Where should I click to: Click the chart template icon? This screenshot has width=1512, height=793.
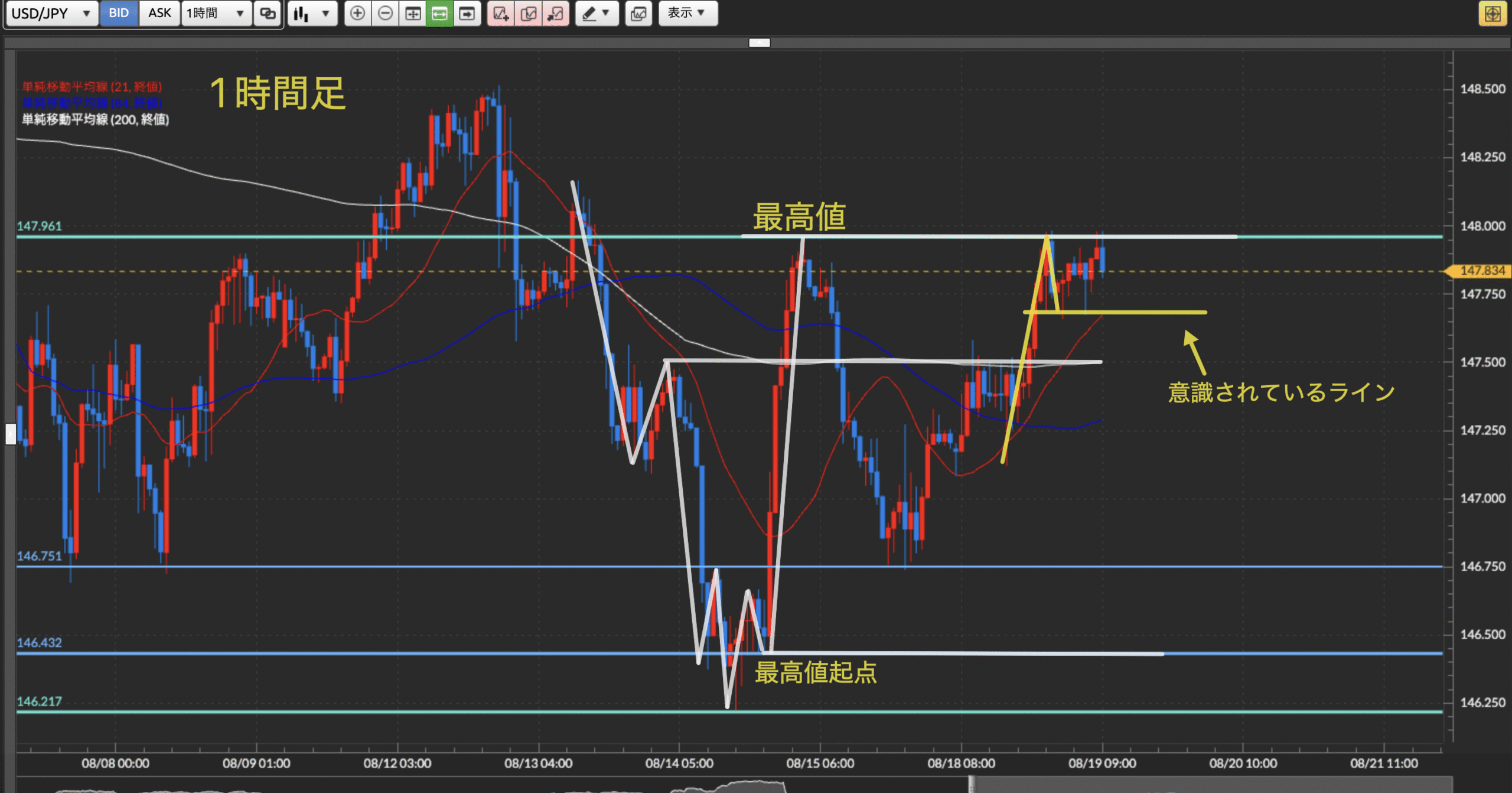[x=638, y=13]
